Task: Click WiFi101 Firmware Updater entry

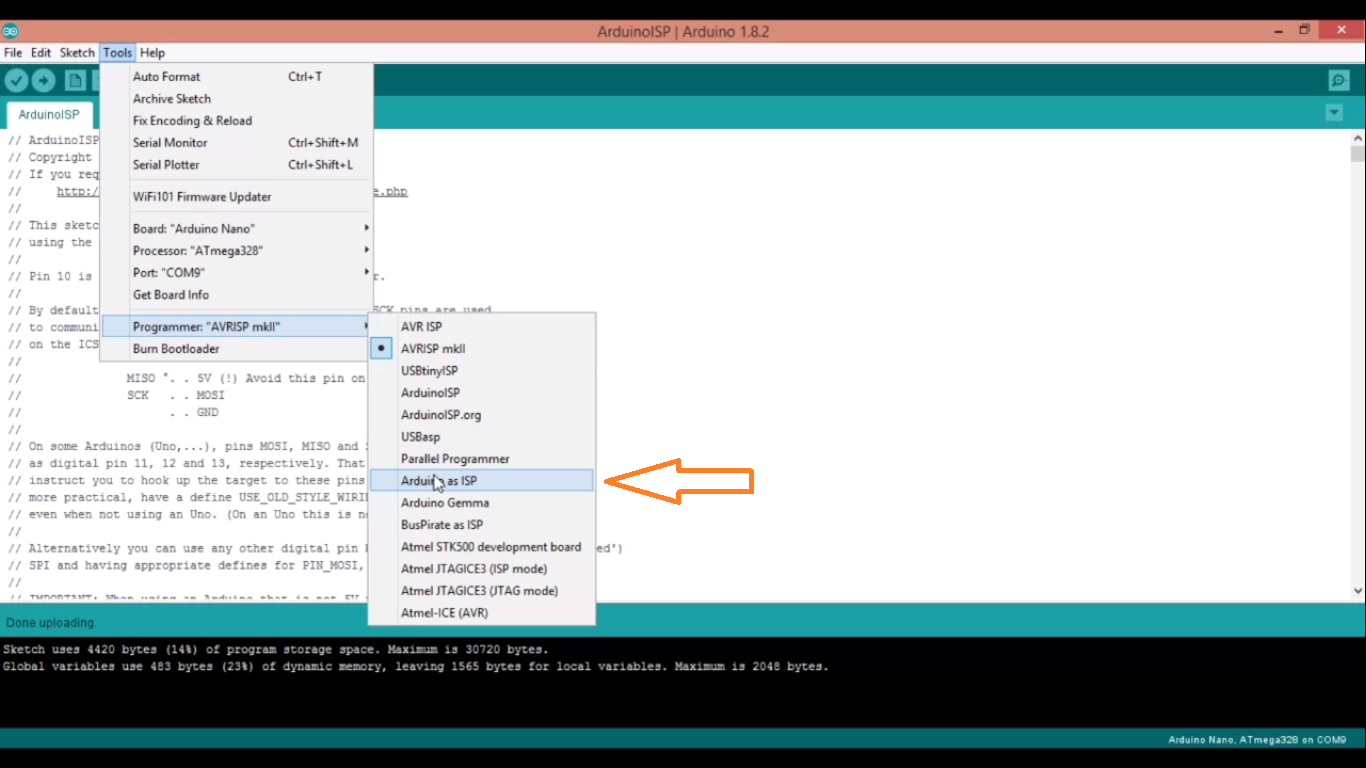Action: (200, 196)
